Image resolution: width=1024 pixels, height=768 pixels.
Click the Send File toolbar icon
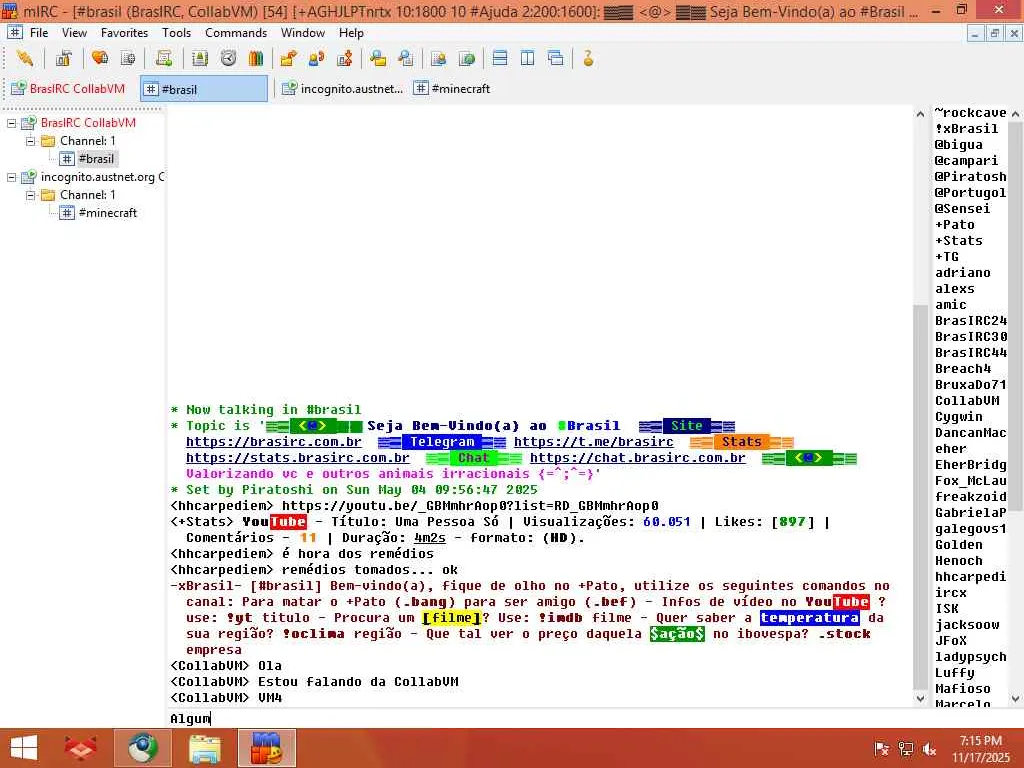coord(288,59)
